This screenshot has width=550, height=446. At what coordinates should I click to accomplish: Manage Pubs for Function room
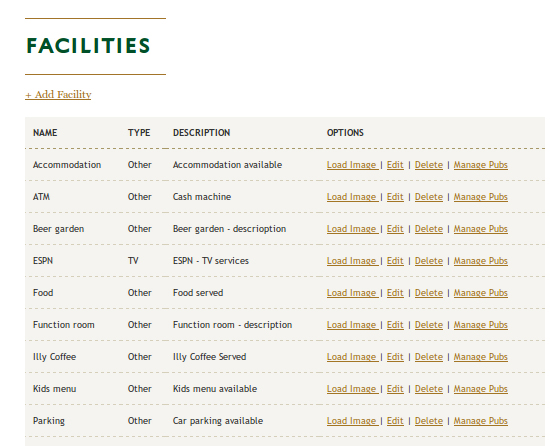(x=481, y=325)
